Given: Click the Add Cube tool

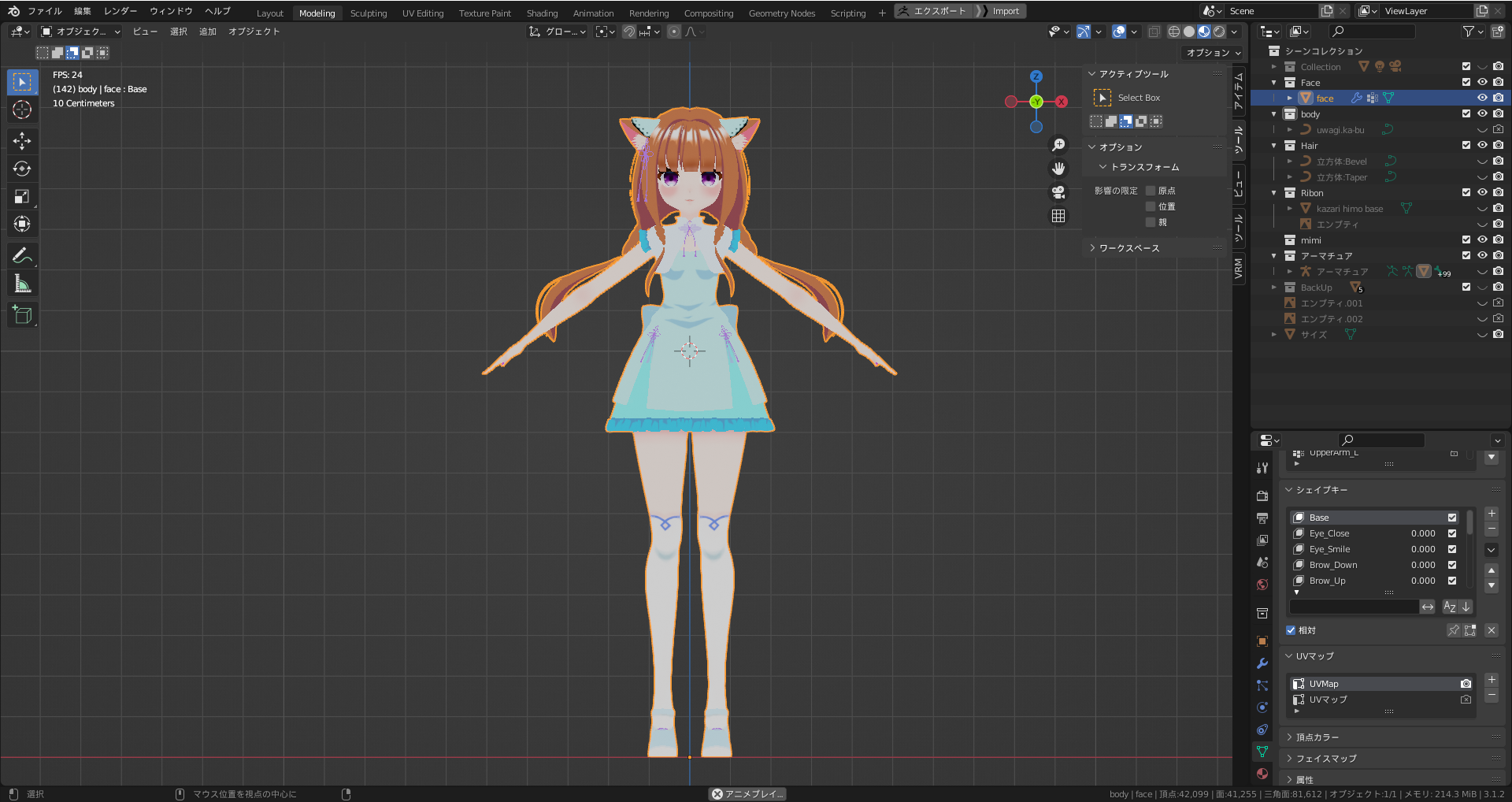Looking at the screenshot, I should (22, 315).
